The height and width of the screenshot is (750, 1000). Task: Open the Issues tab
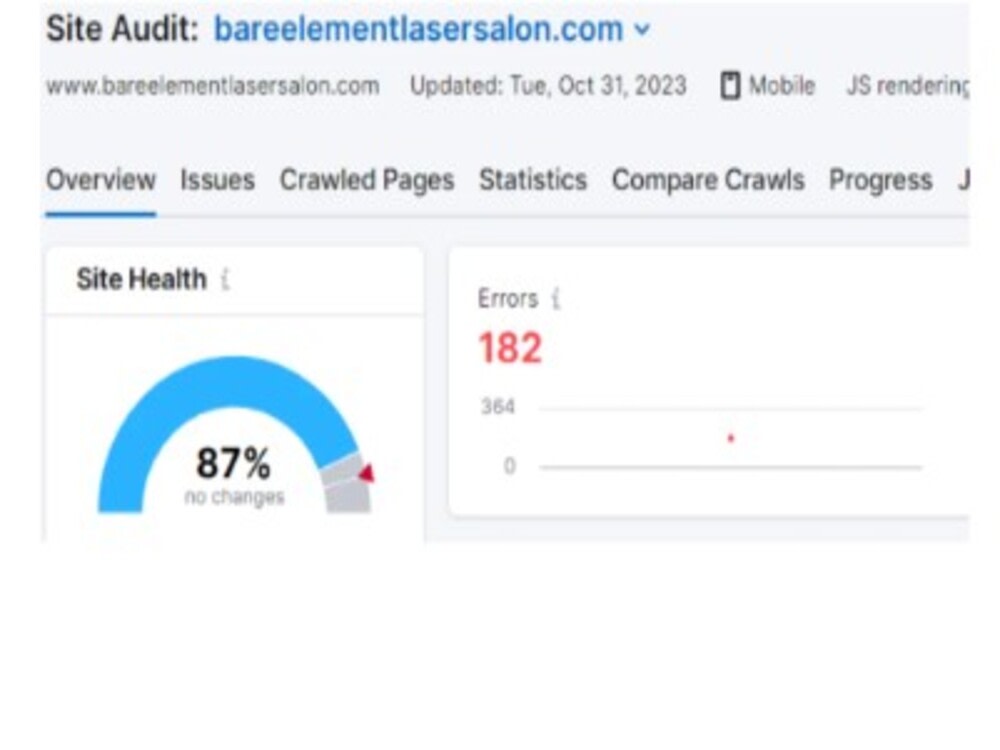pyautogui.click(x=217, y=180)
